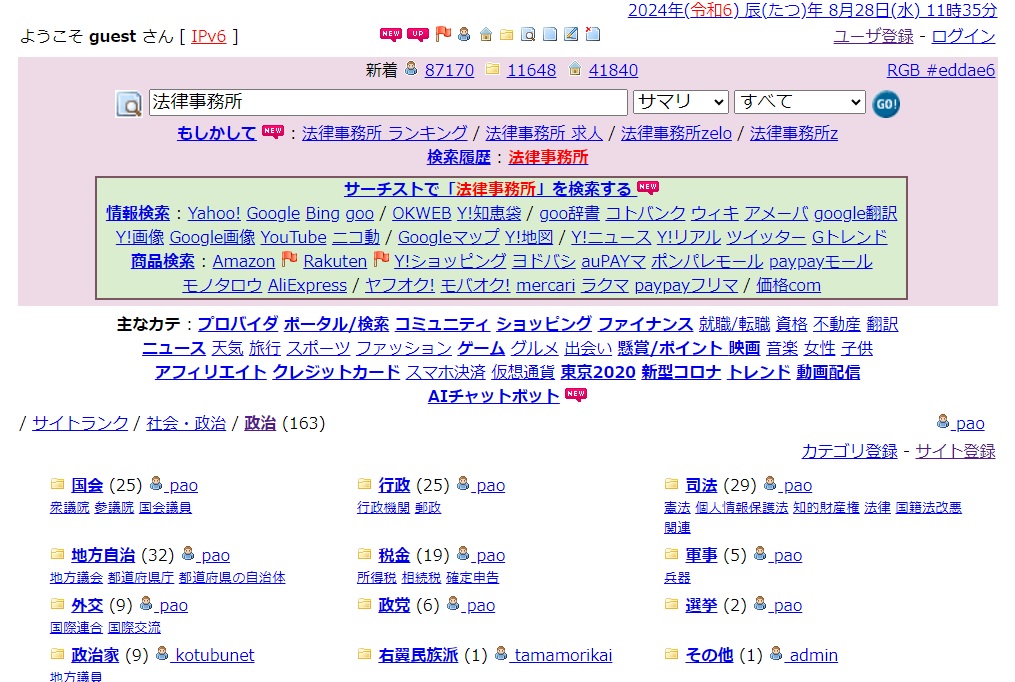
Task: Click the house icon in top toolbar
Action: click(x=486, y=35)
